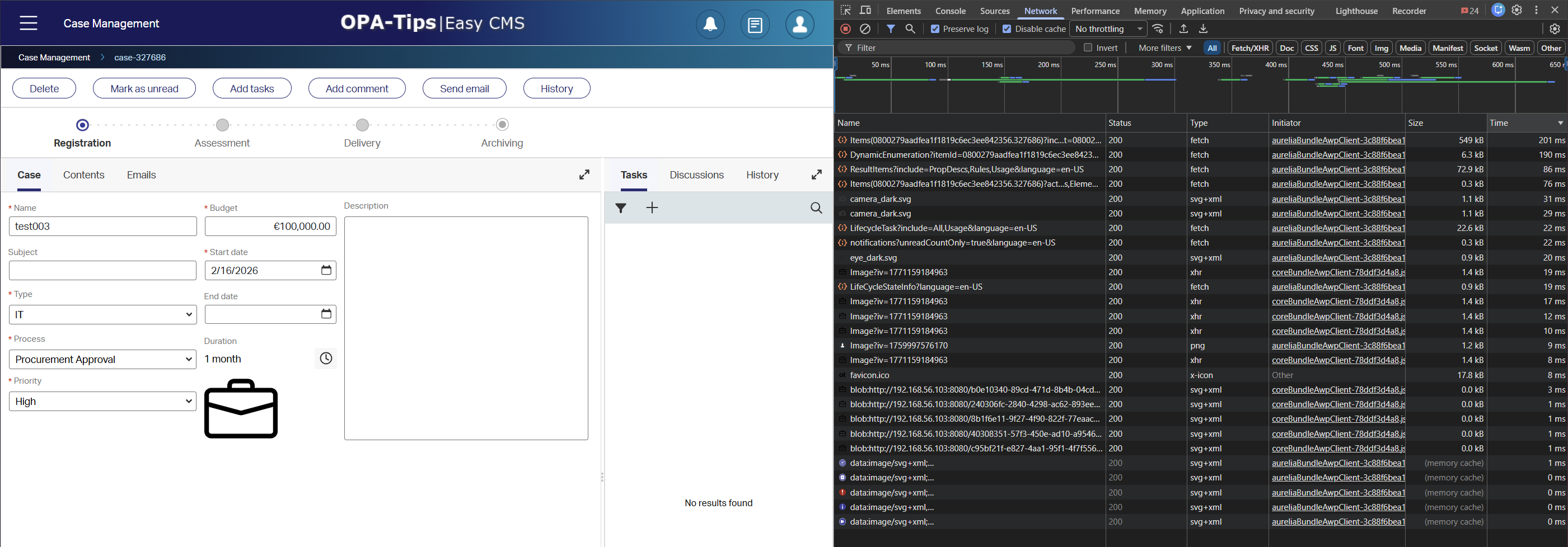This screenshot has width=1568, height=547.
Task: Open the No throttling dropdown
Action: (1108, 29)
